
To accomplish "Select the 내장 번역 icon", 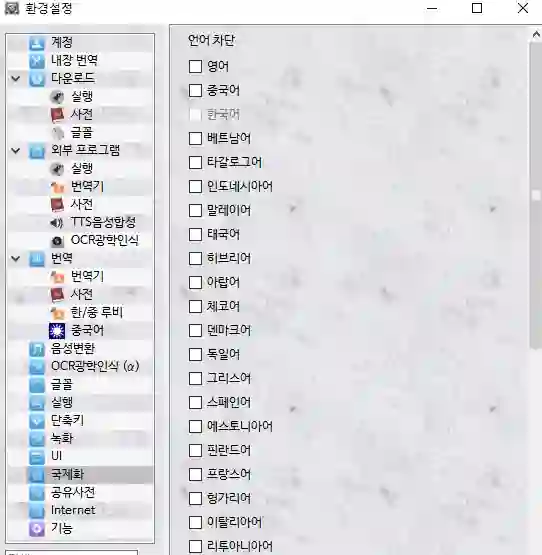I will pyautogui.click(x=37, y=61).
